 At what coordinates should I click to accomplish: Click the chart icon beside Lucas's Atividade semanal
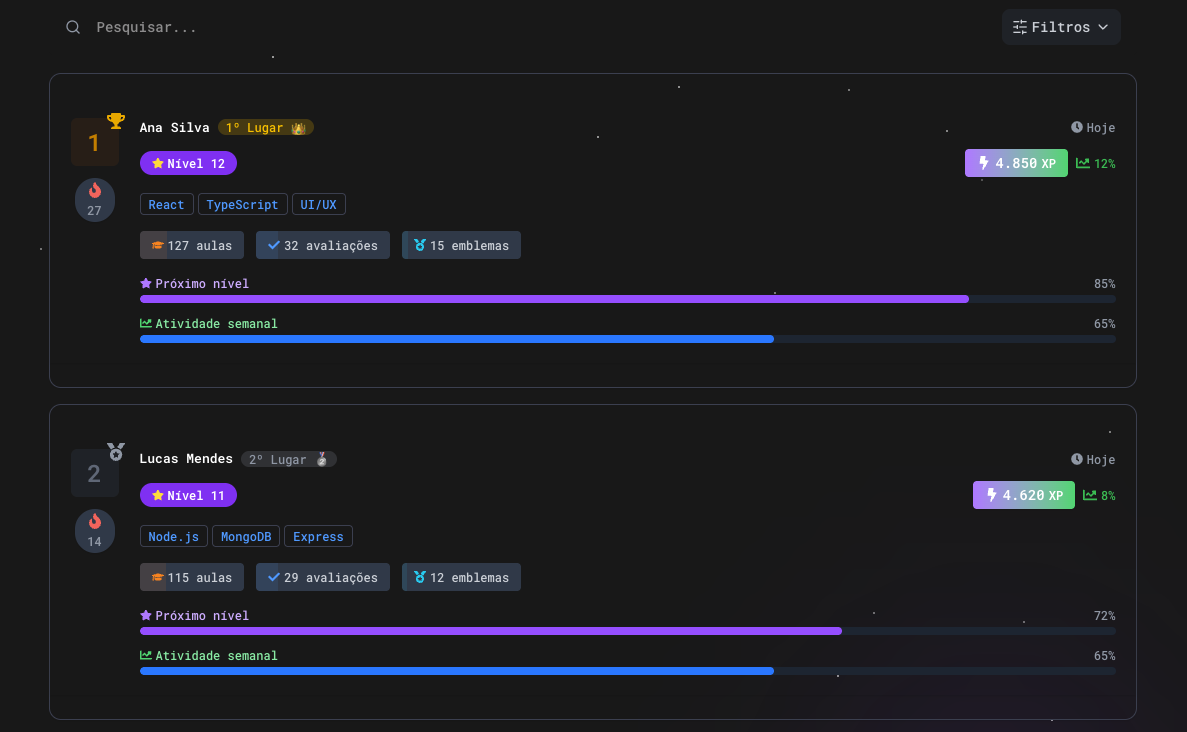click(x=146, y=655)
